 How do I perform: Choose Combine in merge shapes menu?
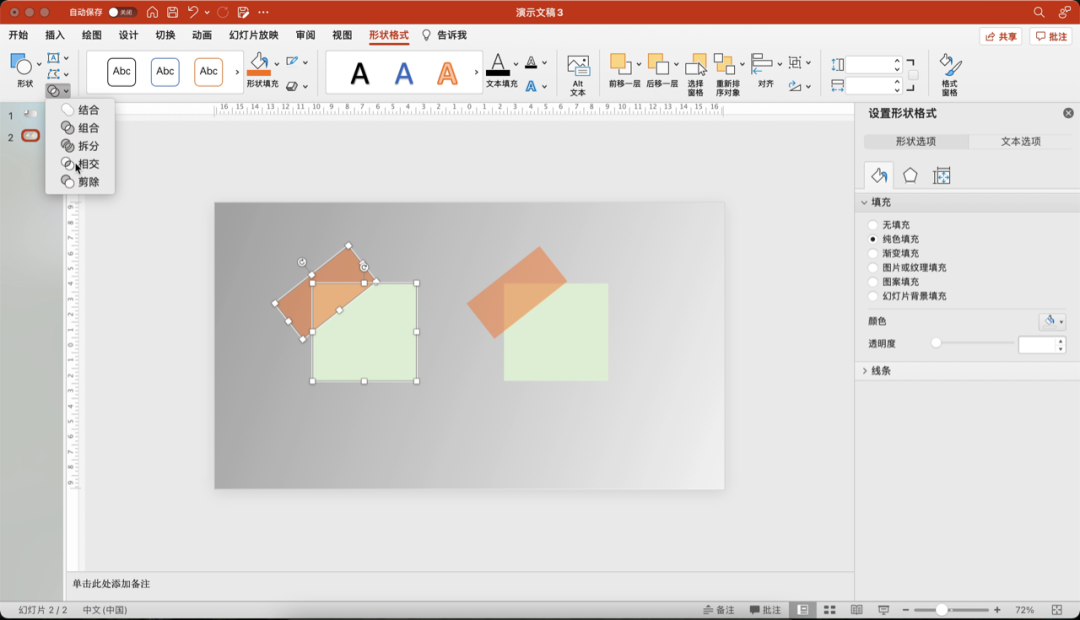(x=80, y=127)
